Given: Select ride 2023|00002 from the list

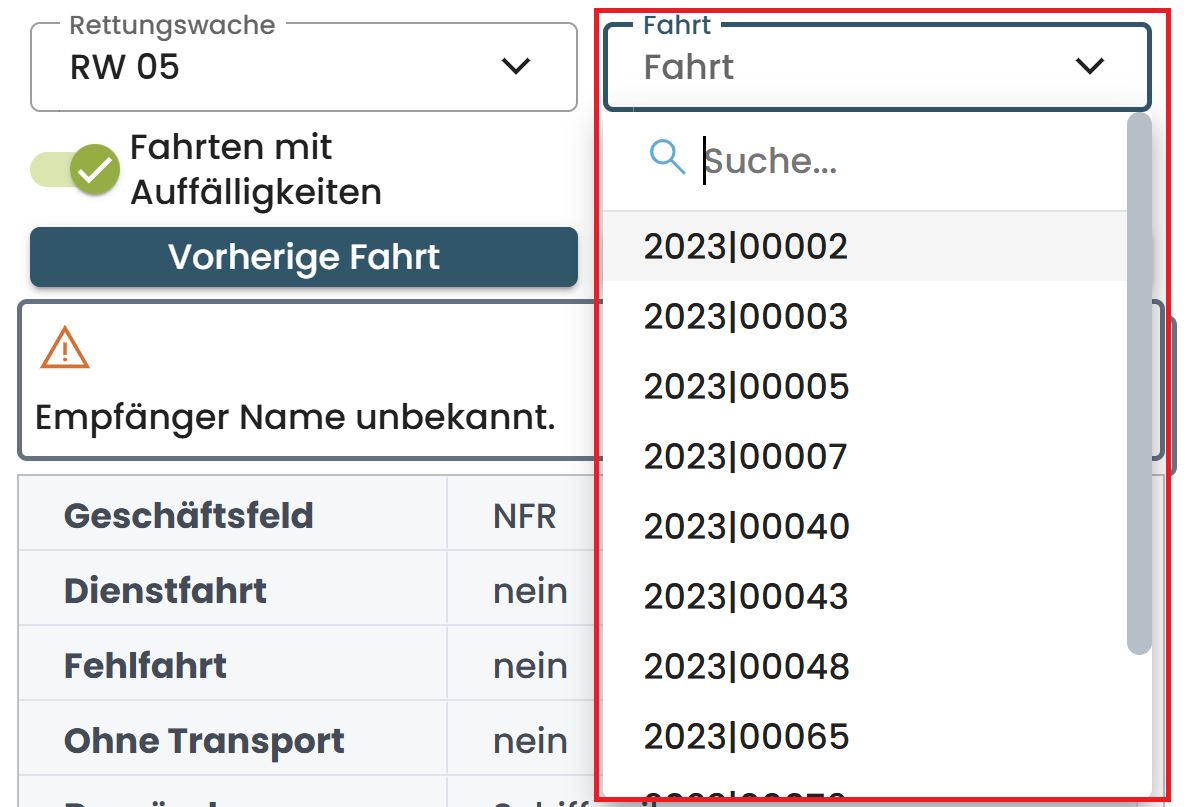Looking at the screenshot, I should pos(748,245).
